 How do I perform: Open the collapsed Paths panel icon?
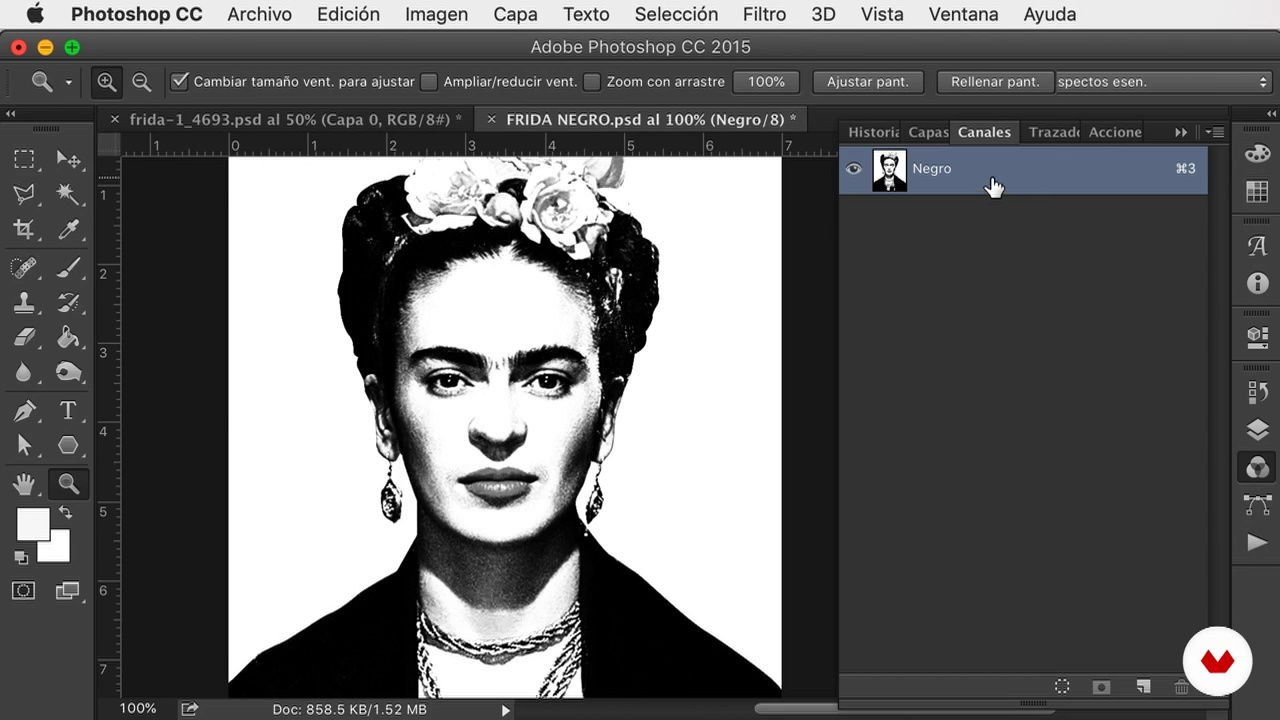1257,505
